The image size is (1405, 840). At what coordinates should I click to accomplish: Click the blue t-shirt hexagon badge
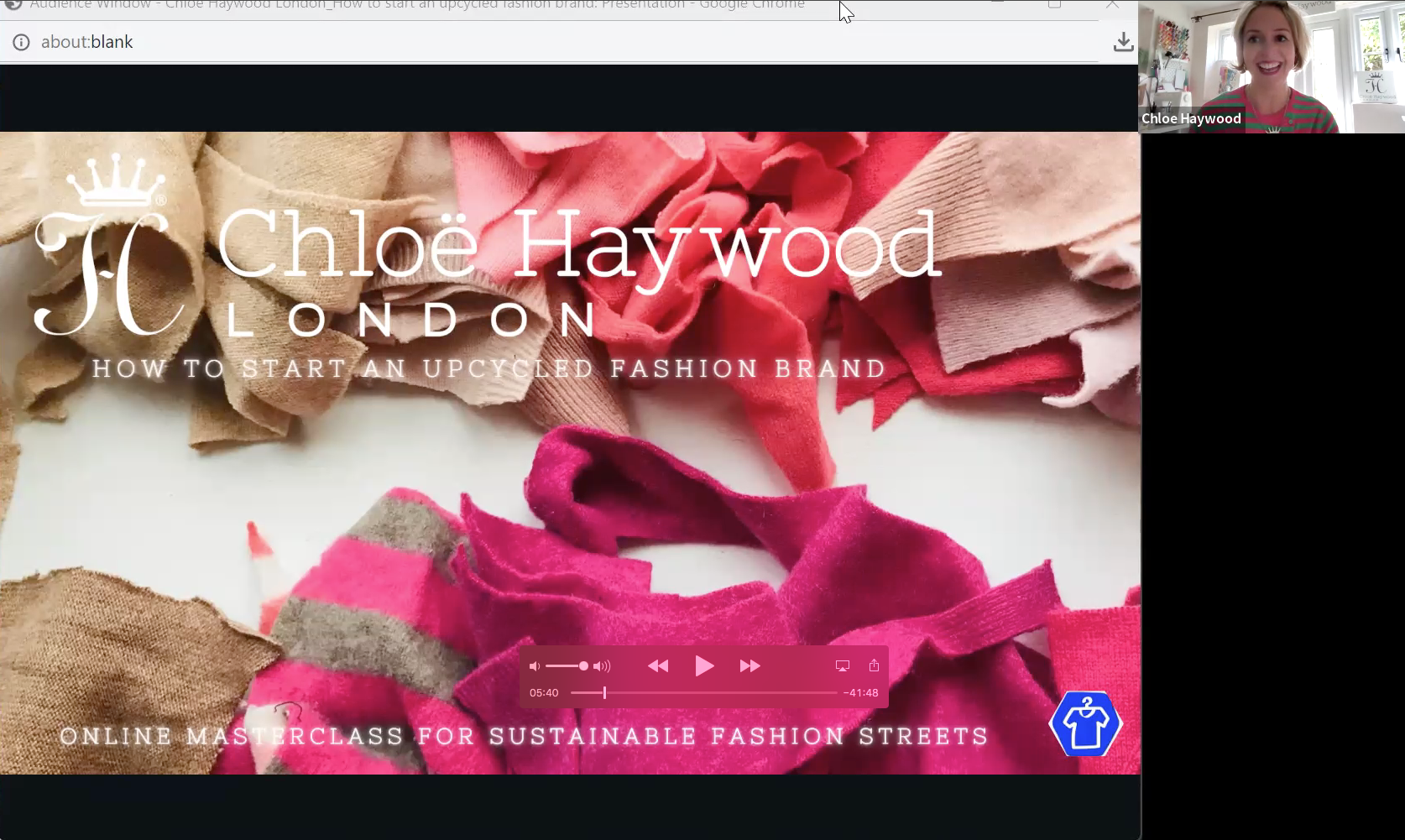[1085, 724]
